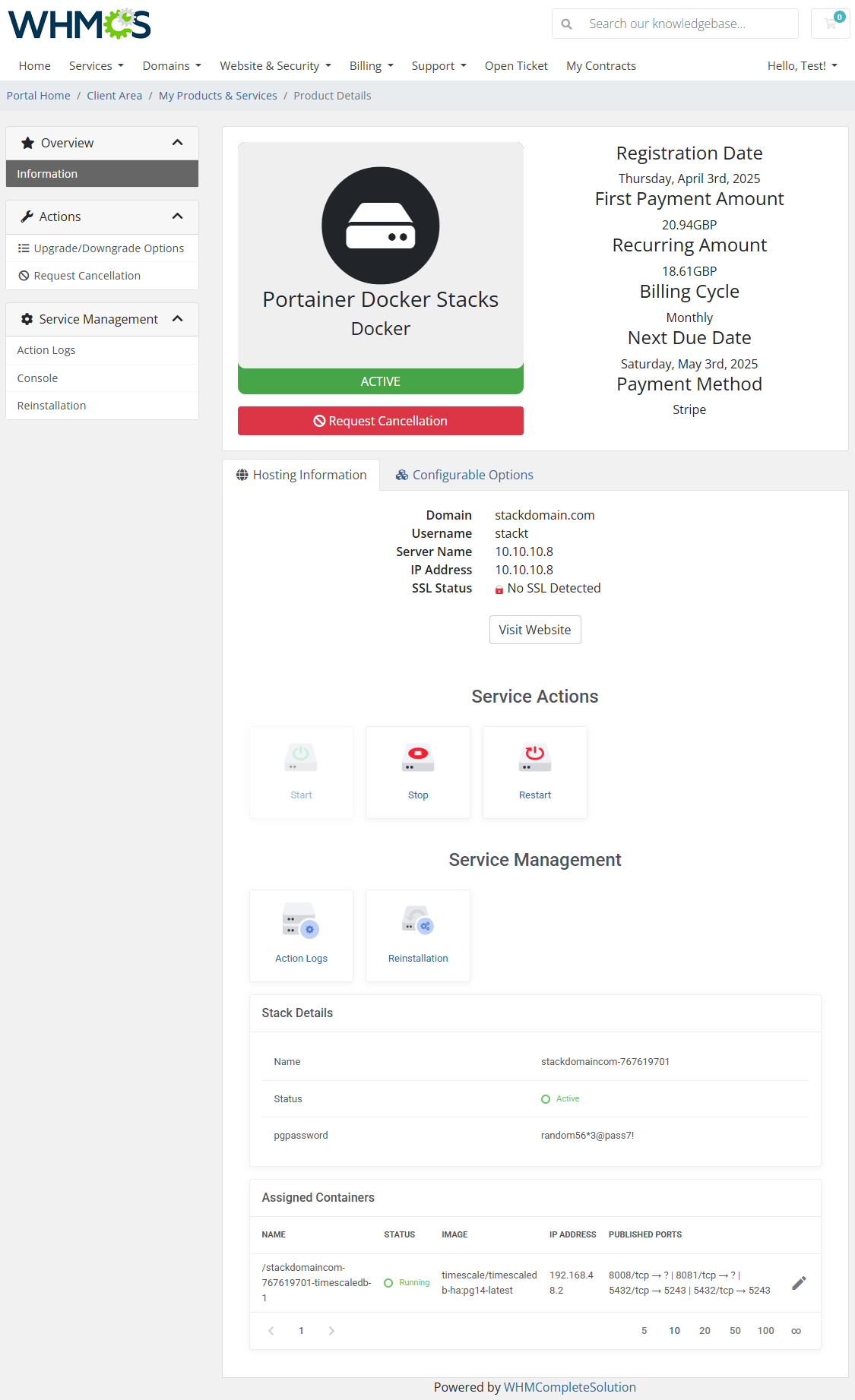Click the container Running status circle
Viewport: 855px width, 1400px height.
[x=388, y=1283]
